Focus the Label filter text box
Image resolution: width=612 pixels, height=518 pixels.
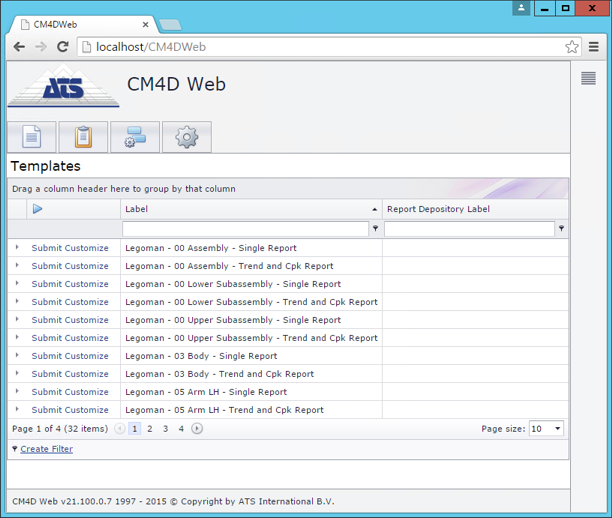246,229
